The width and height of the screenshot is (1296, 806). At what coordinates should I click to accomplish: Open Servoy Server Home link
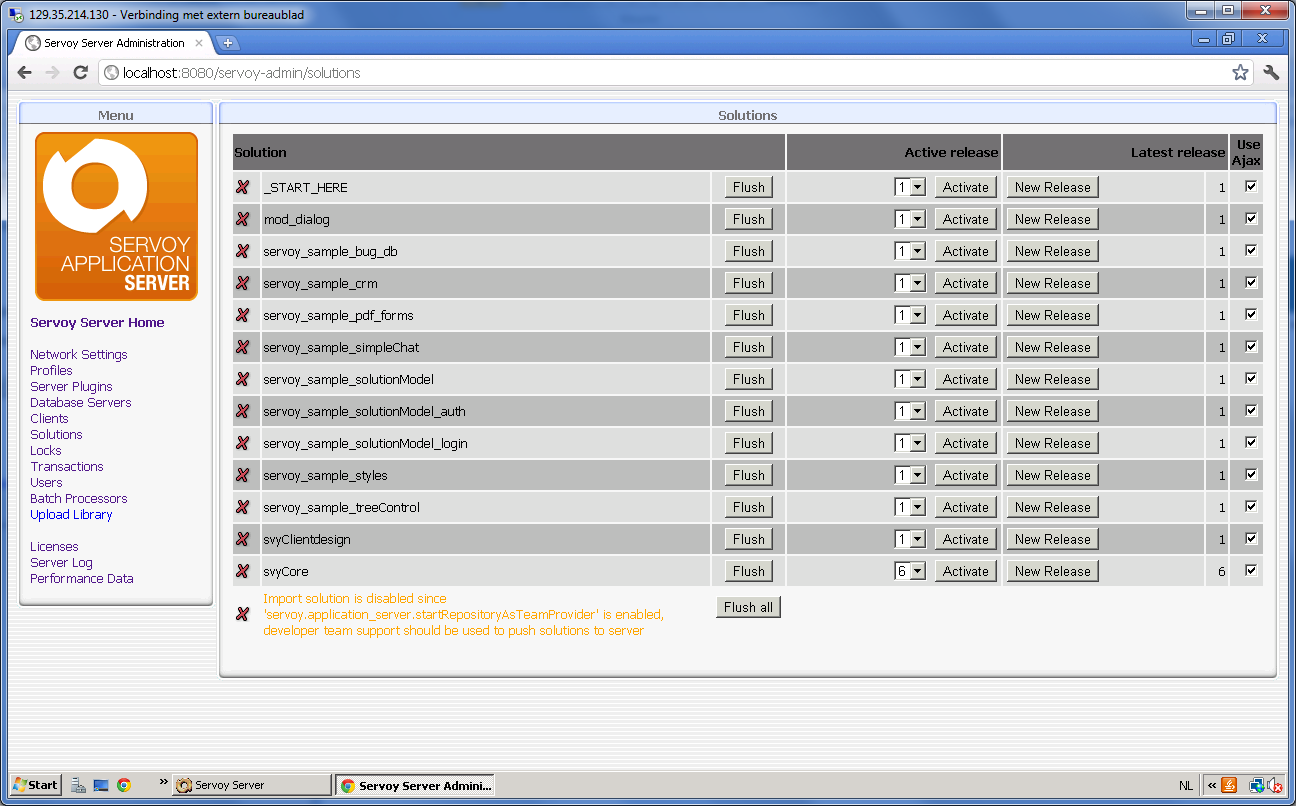point(97,323)
